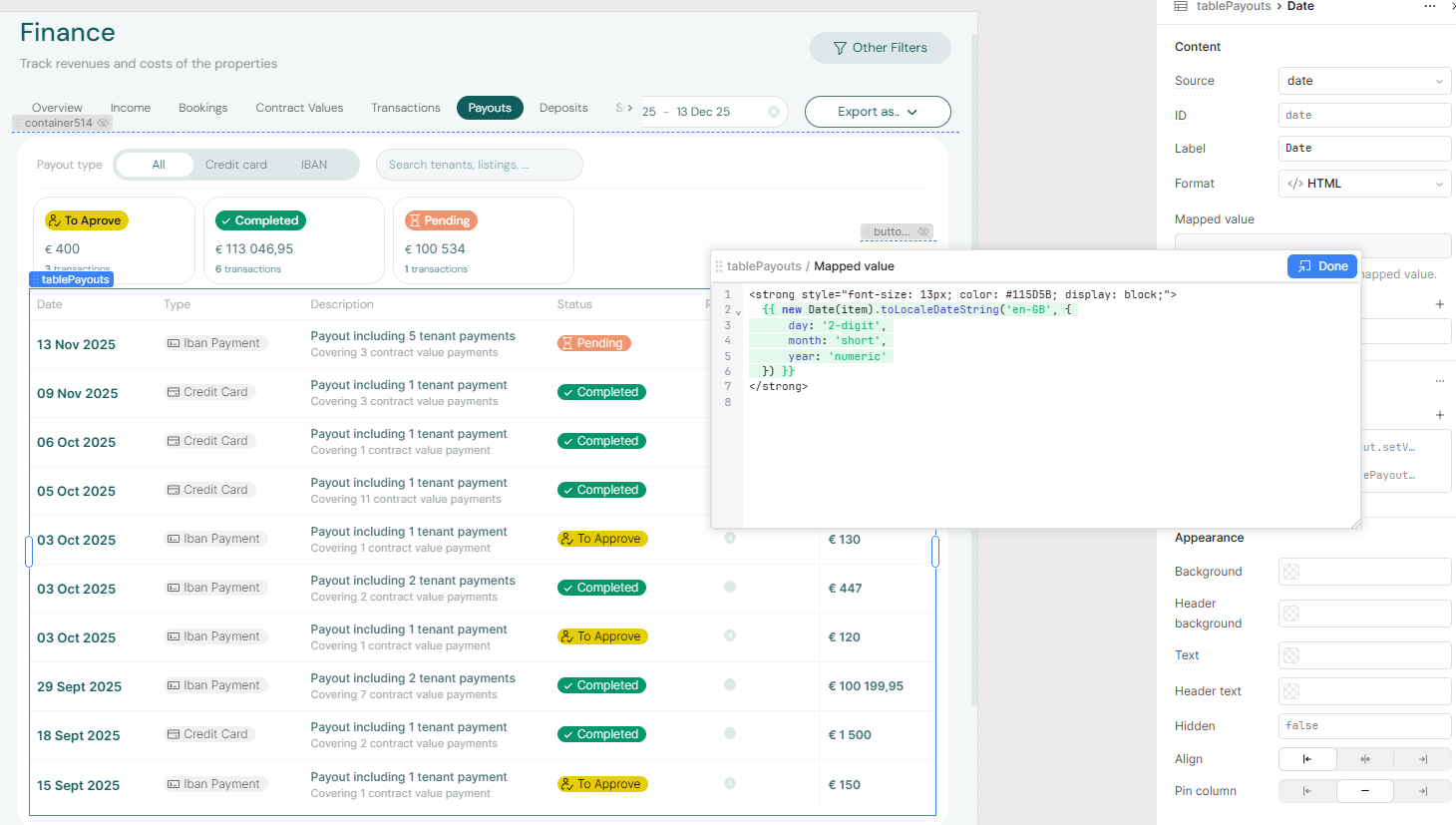Screen dimensions: 1456x825
Task: Open Other Filters
Action: [880, 48]
